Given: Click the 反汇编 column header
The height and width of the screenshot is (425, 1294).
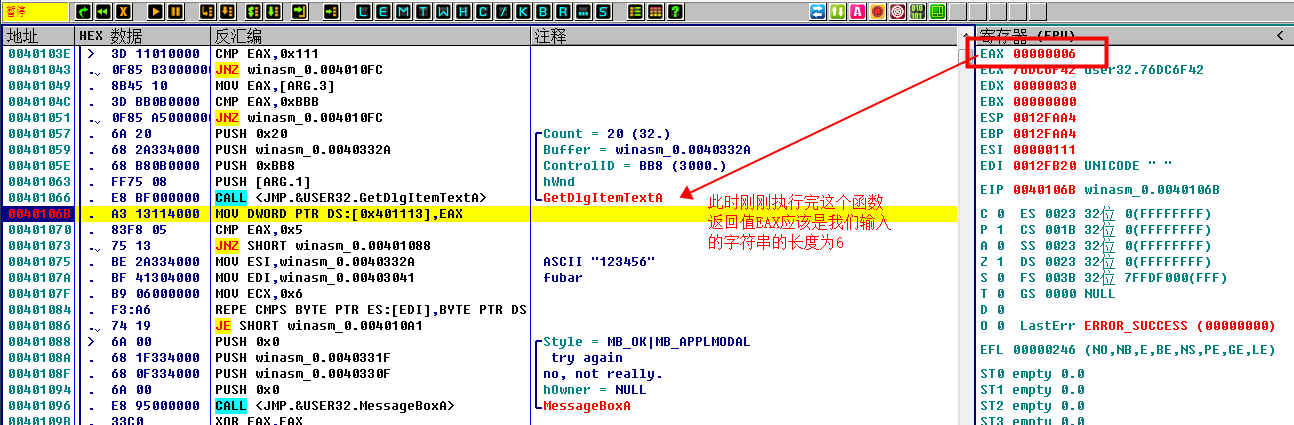Looking at the screenshot, I should click(x=369, y=36).
